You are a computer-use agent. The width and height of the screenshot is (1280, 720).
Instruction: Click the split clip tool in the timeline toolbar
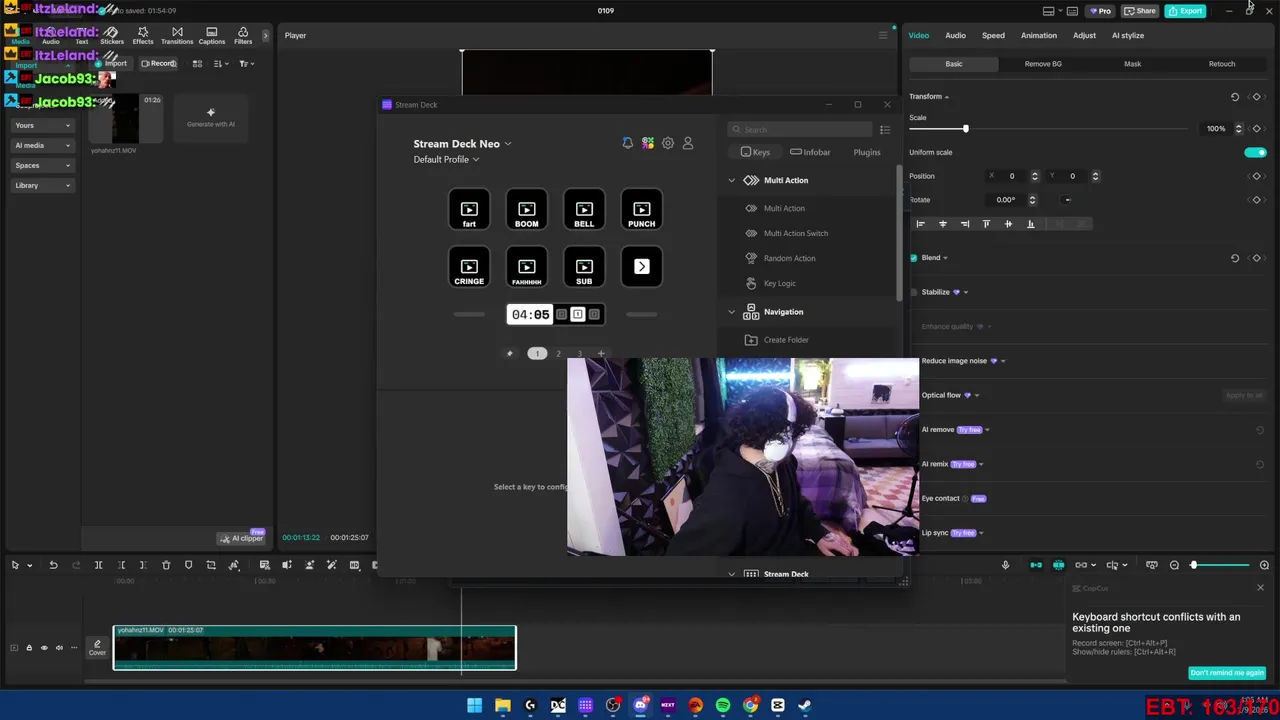point(98,565)
